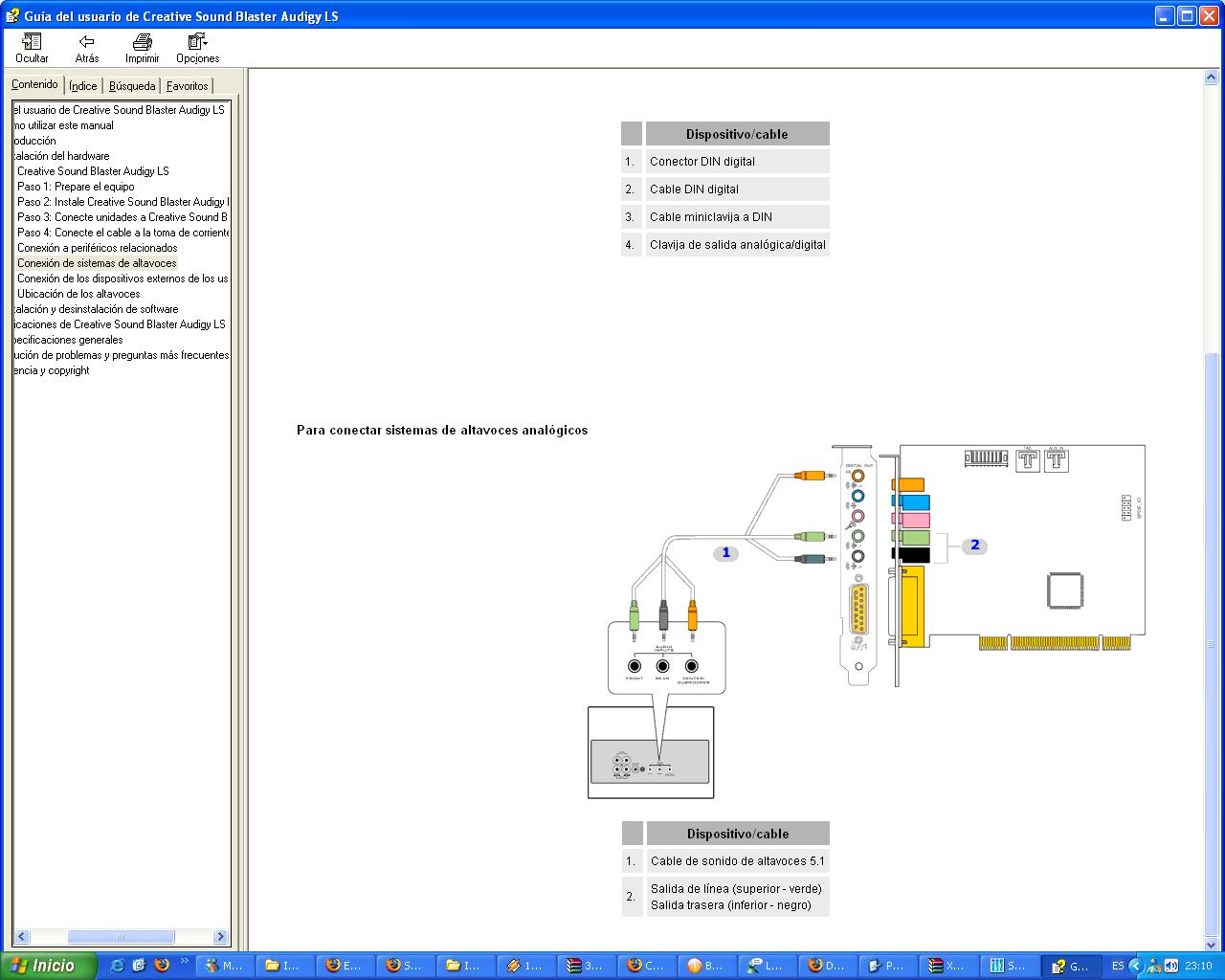Open the root user guide topic in contents

tap(119, 110)
